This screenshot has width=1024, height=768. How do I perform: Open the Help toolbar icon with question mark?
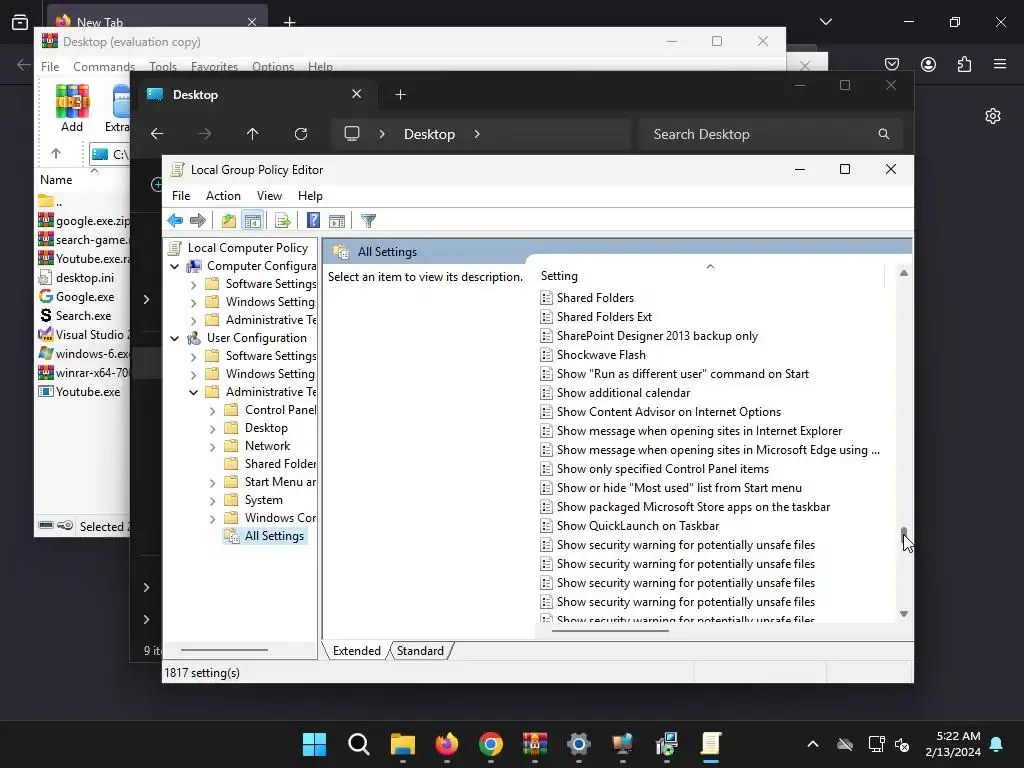(313, 221)
